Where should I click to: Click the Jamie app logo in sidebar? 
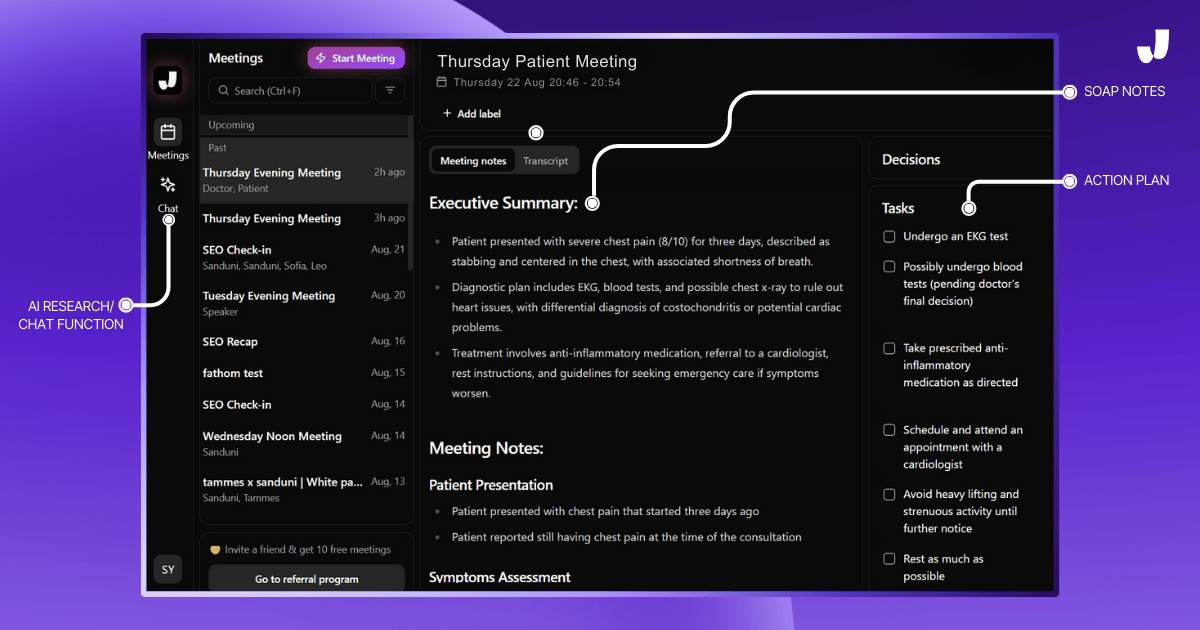click(x=168, y=80)
